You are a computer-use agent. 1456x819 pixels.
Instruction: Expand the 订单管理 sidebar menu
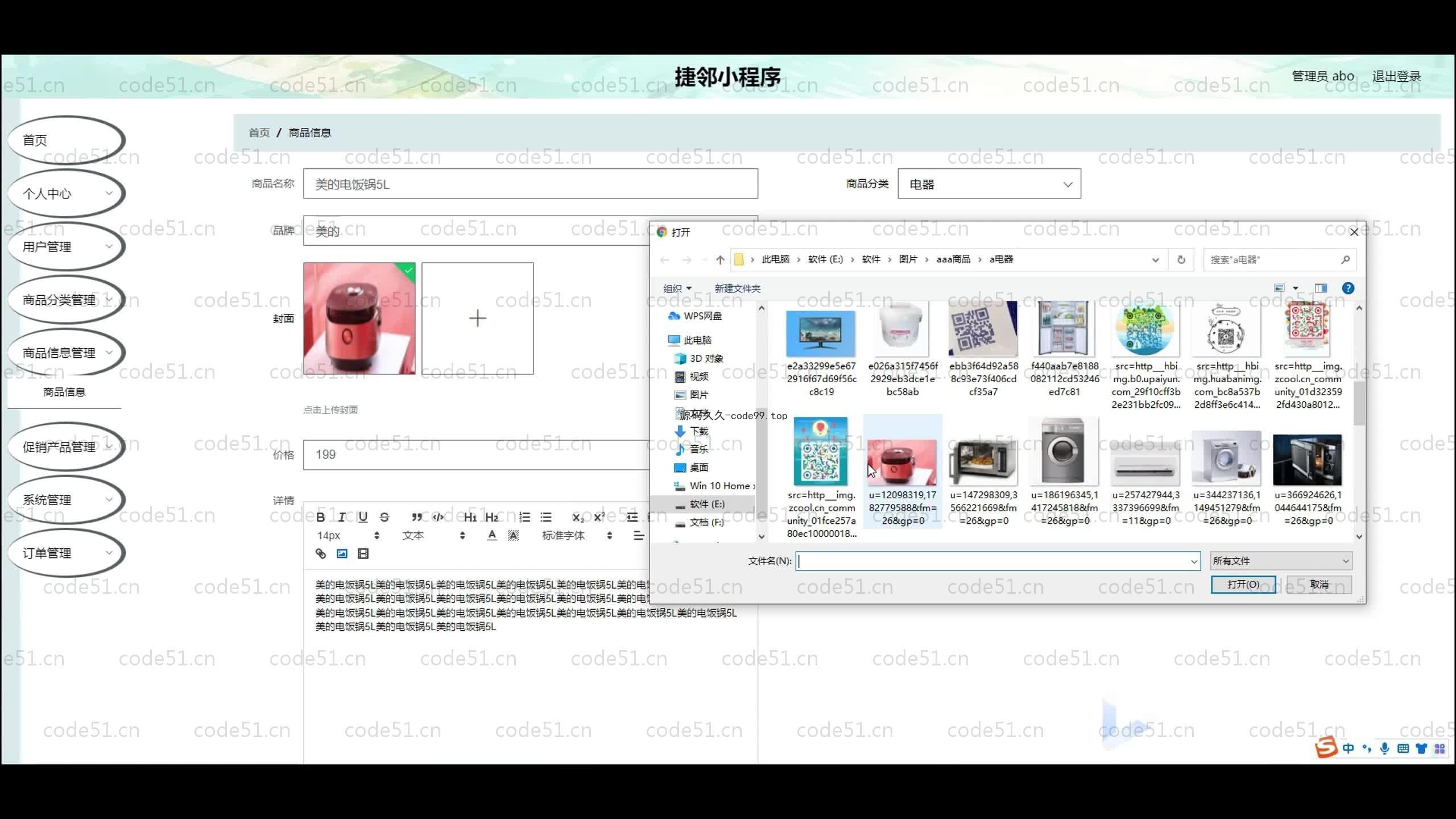point(67,553)
